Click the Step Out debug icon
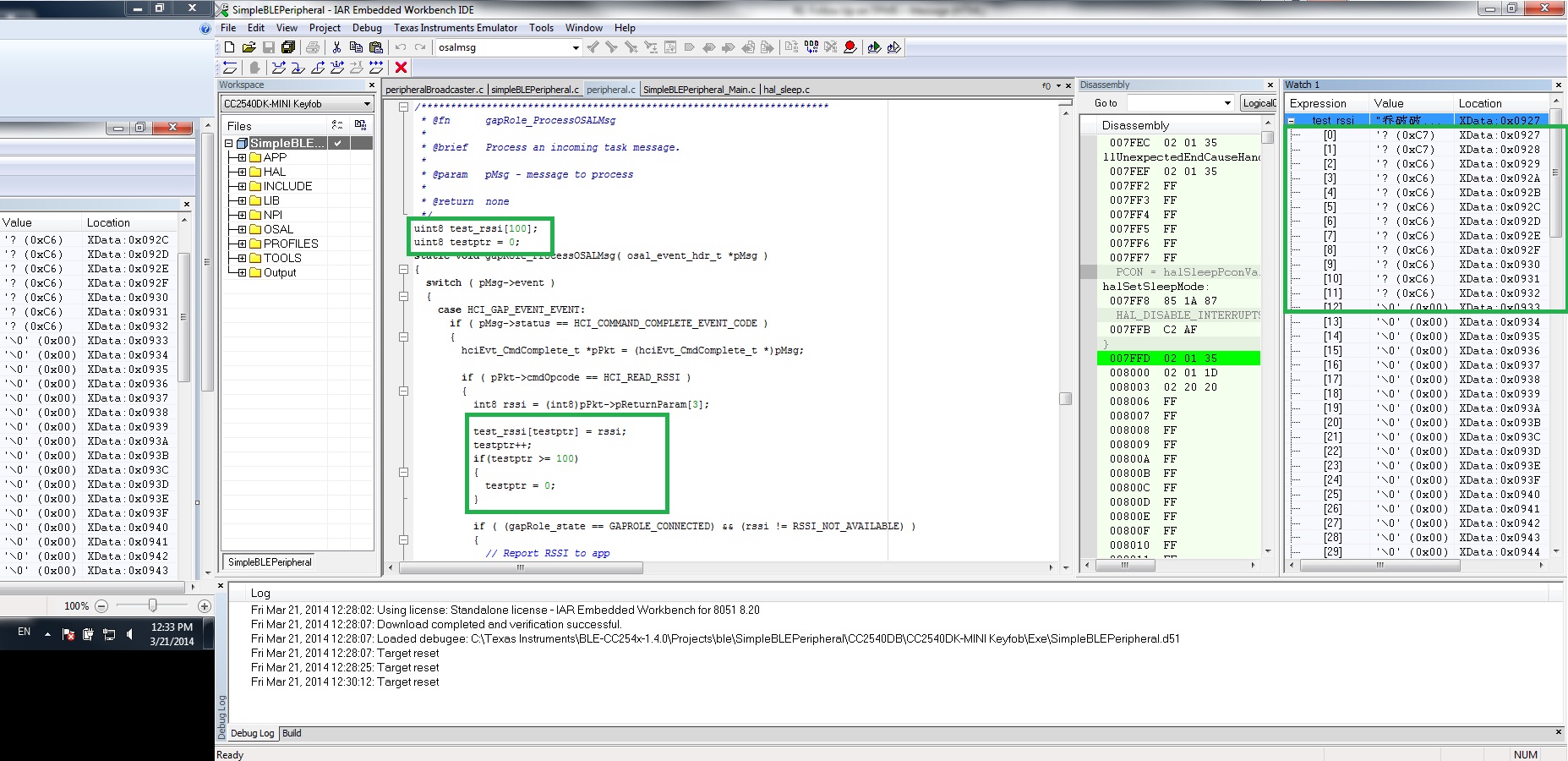Screen dimensions: 1568x761 pos(318,68)
